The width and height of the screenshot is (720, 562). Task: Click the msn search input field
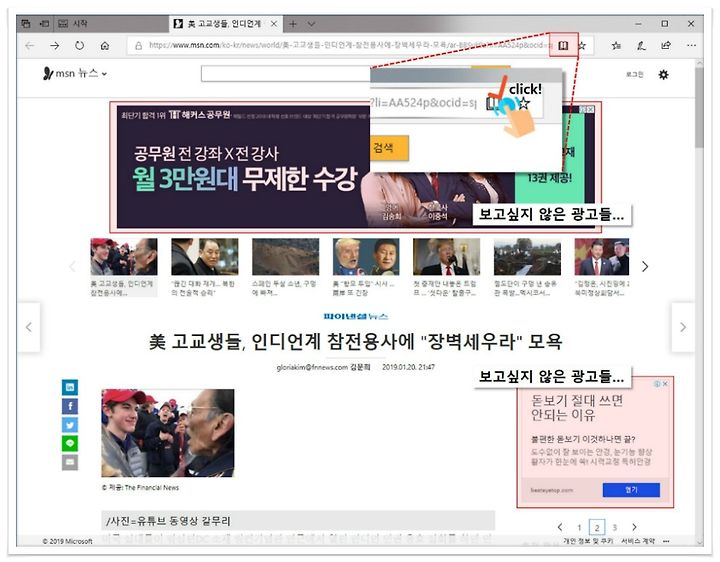pos(286,74)
